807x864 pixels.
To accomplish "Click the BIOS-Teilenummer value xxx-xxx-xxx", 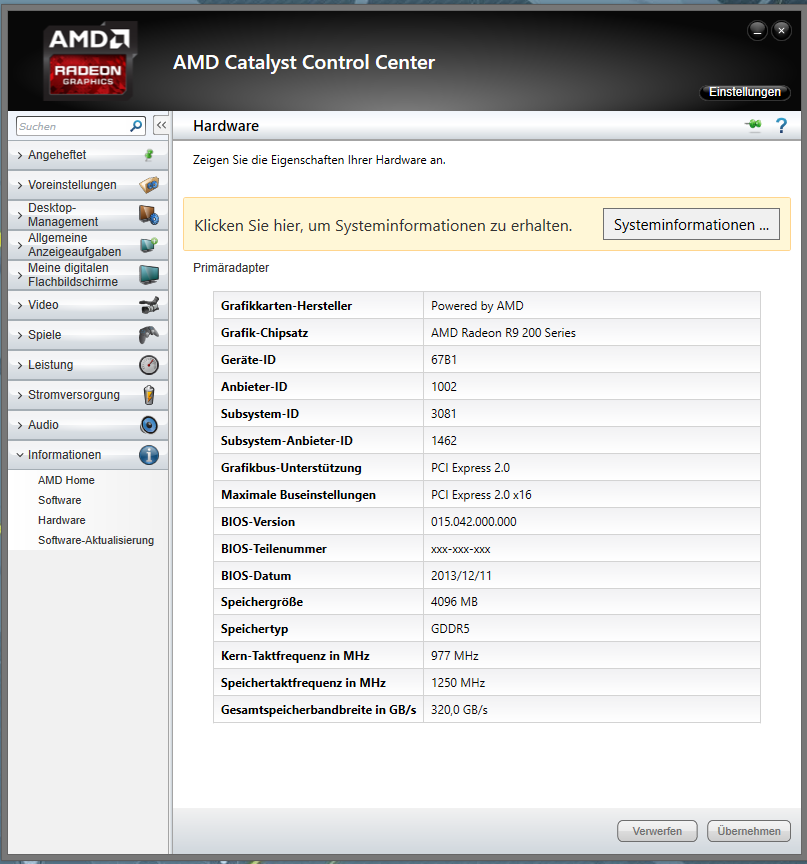I will click(461, 549).
